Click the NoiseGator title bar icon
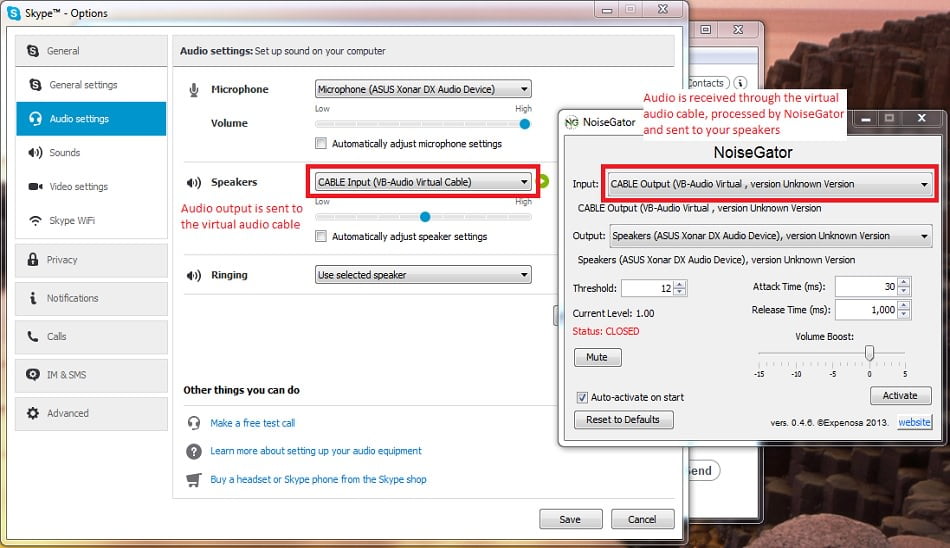This screenshot has height=548, width=950. point(572,122)
